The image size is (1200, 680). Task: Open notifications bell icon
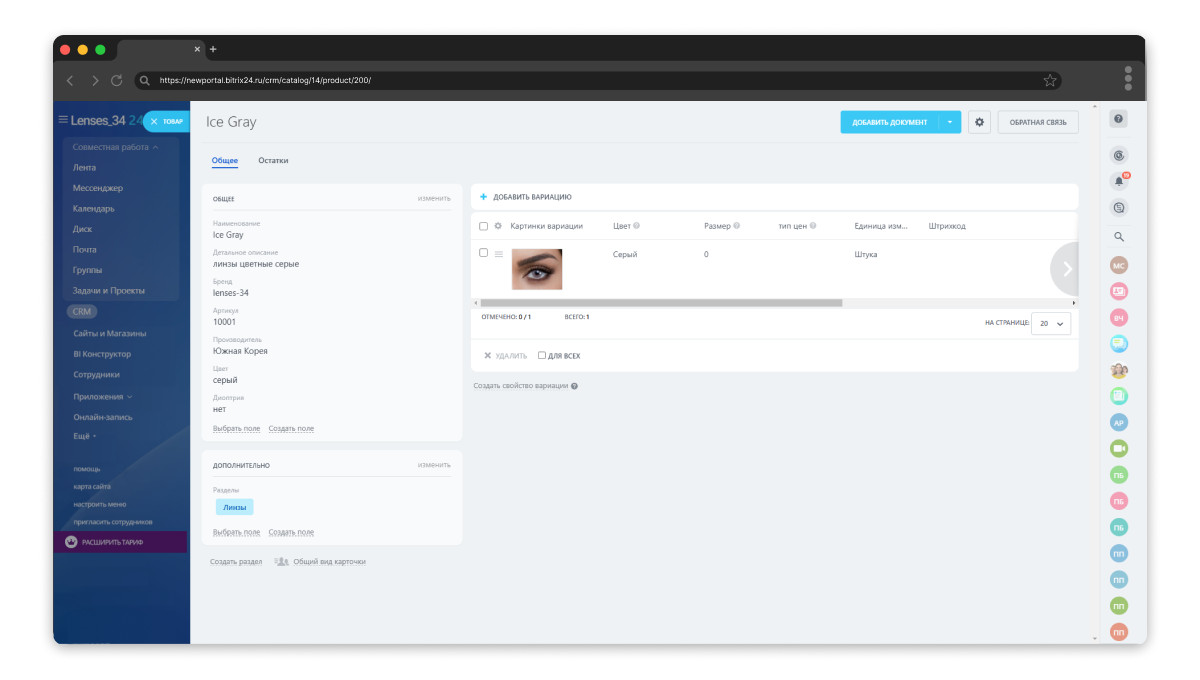[x=1119, y=181]
